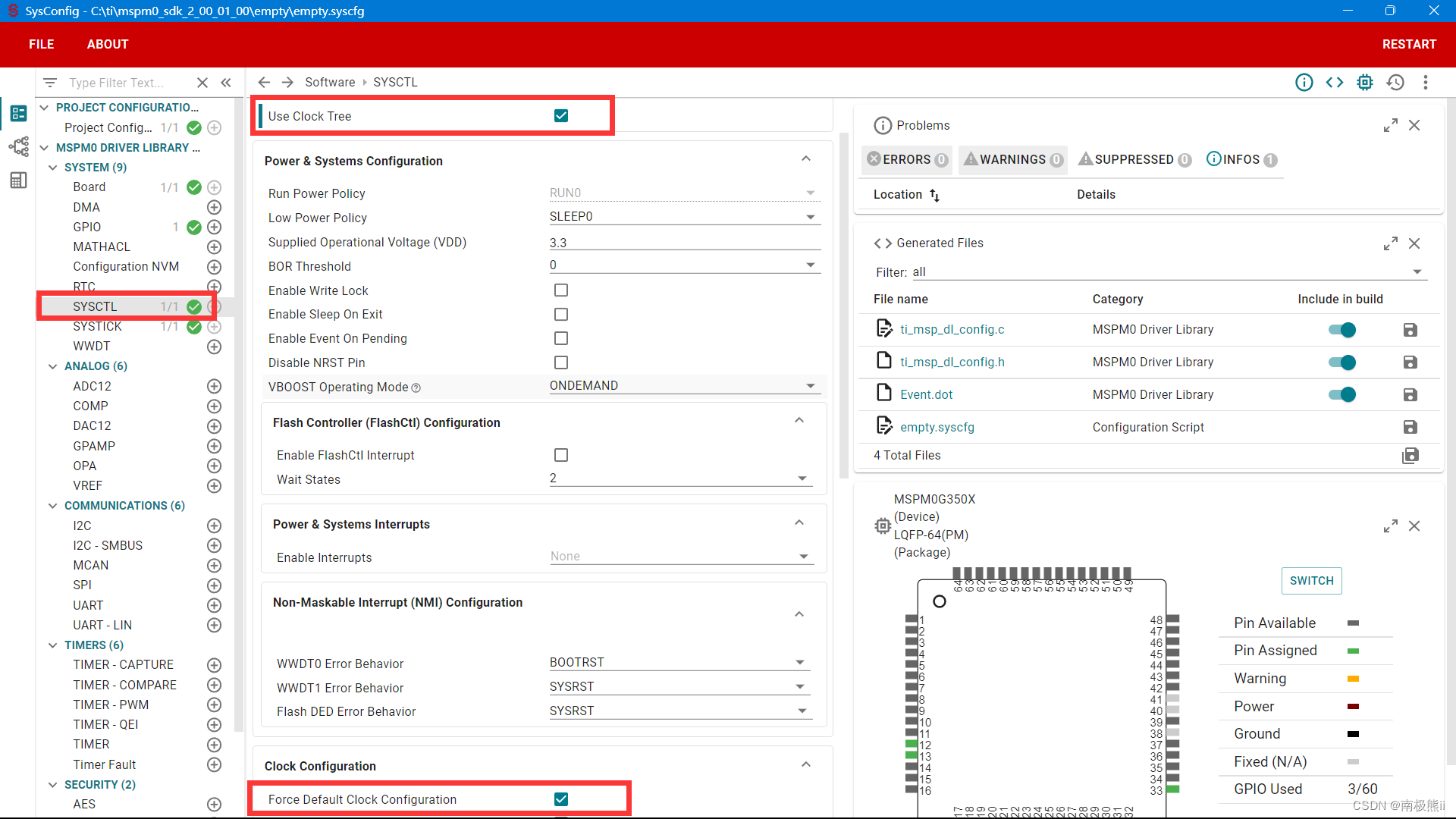1456x819 pixels.
Task: Go forward with right arrow
Action: click(287, 82)
